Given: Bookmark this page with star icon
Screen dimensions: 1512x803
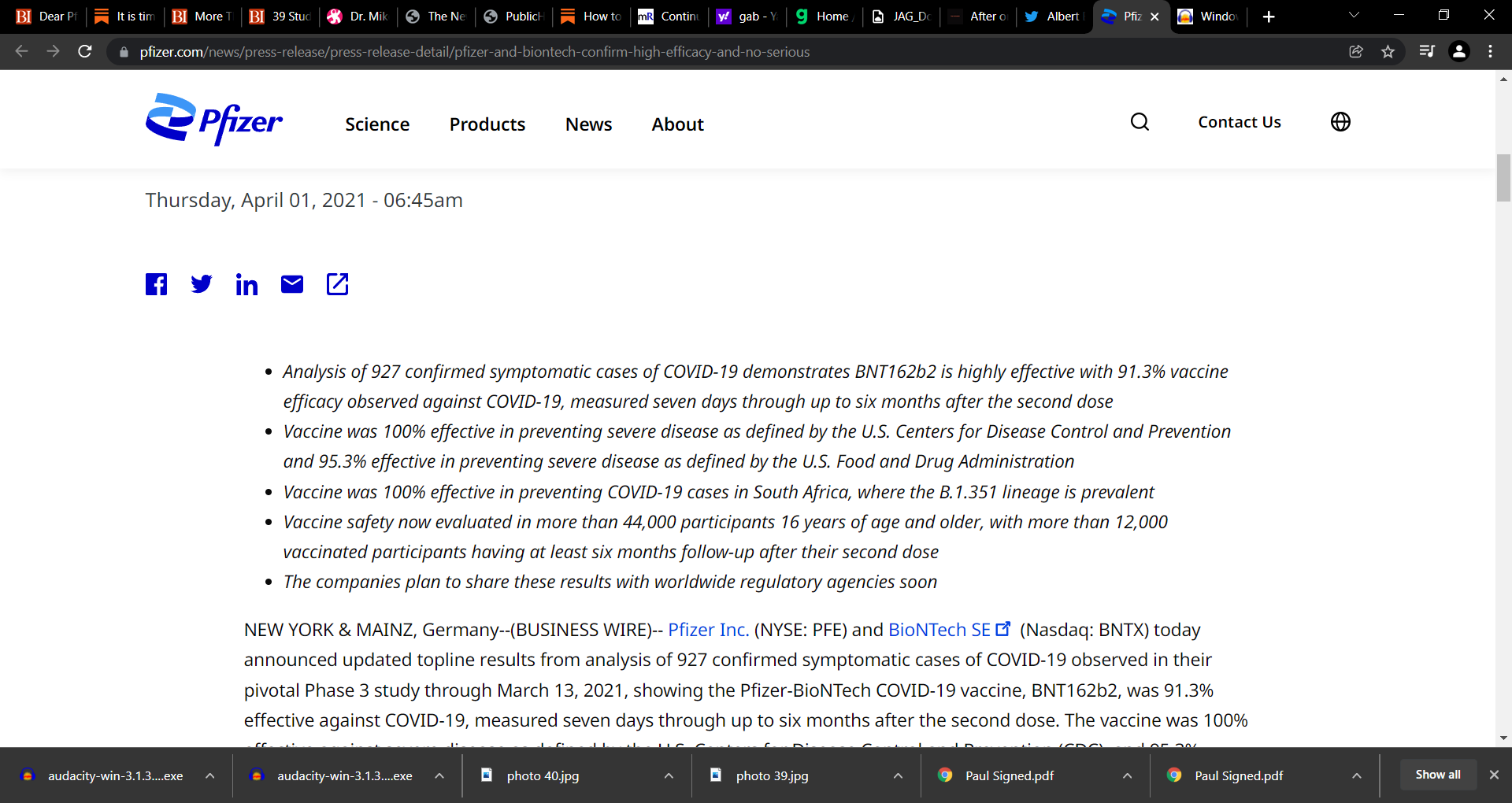Looking at the screenshot, I should 1388,52.
